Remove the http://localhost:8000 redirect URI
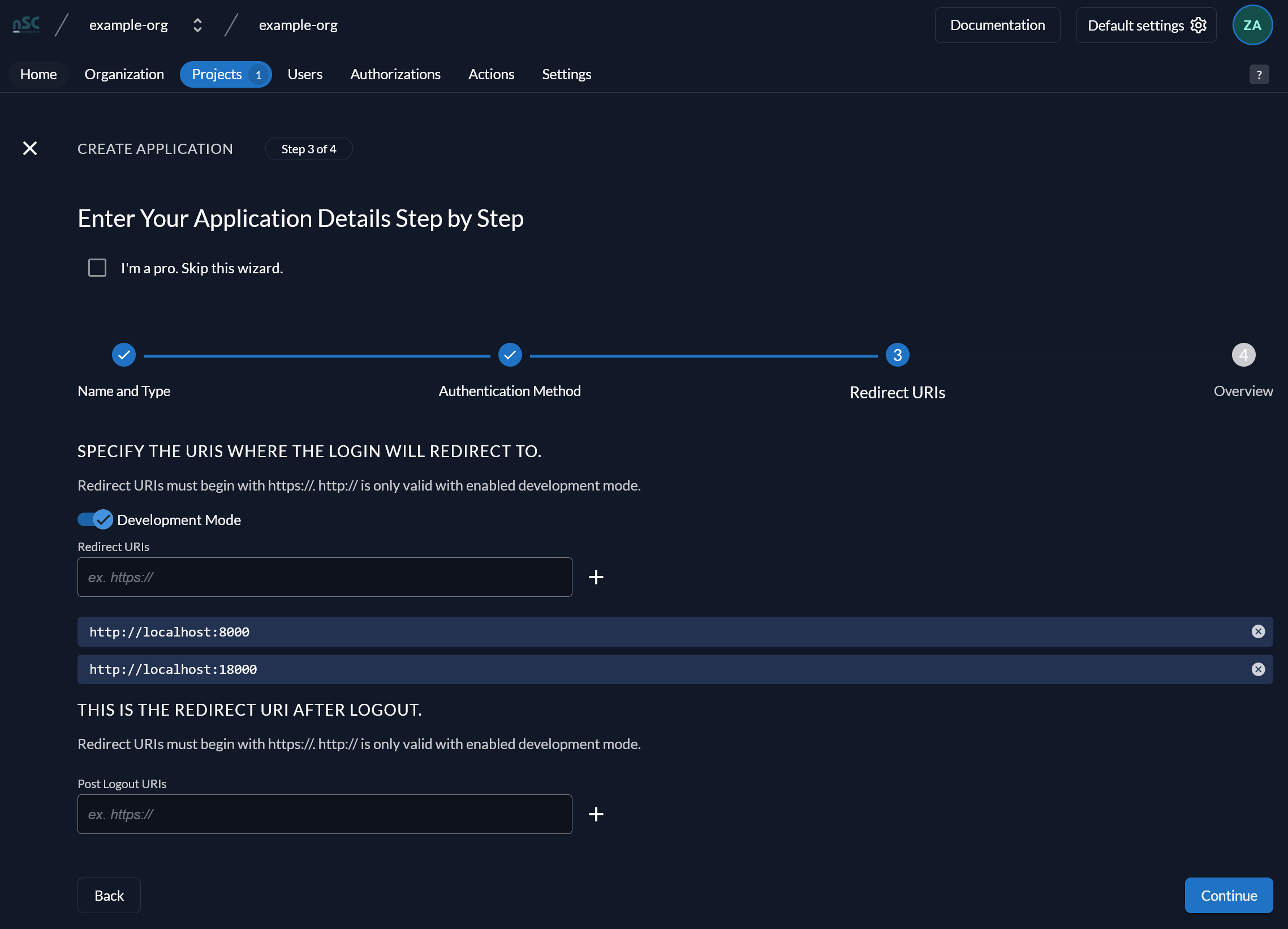The image size is (1288, 929). (x=1258, y=631)
